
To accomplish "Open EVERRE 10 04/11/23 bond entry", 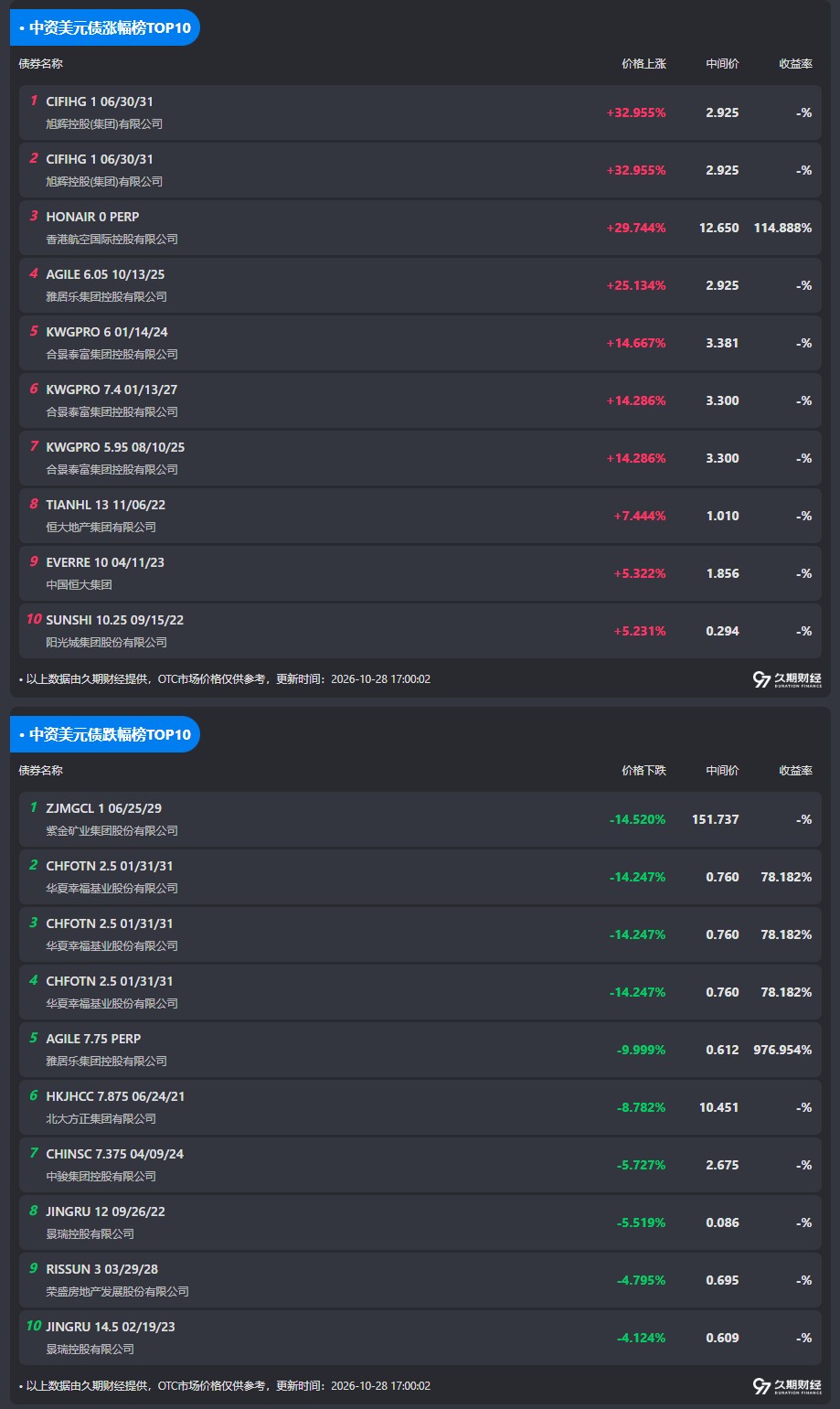I will coord(420,573).
